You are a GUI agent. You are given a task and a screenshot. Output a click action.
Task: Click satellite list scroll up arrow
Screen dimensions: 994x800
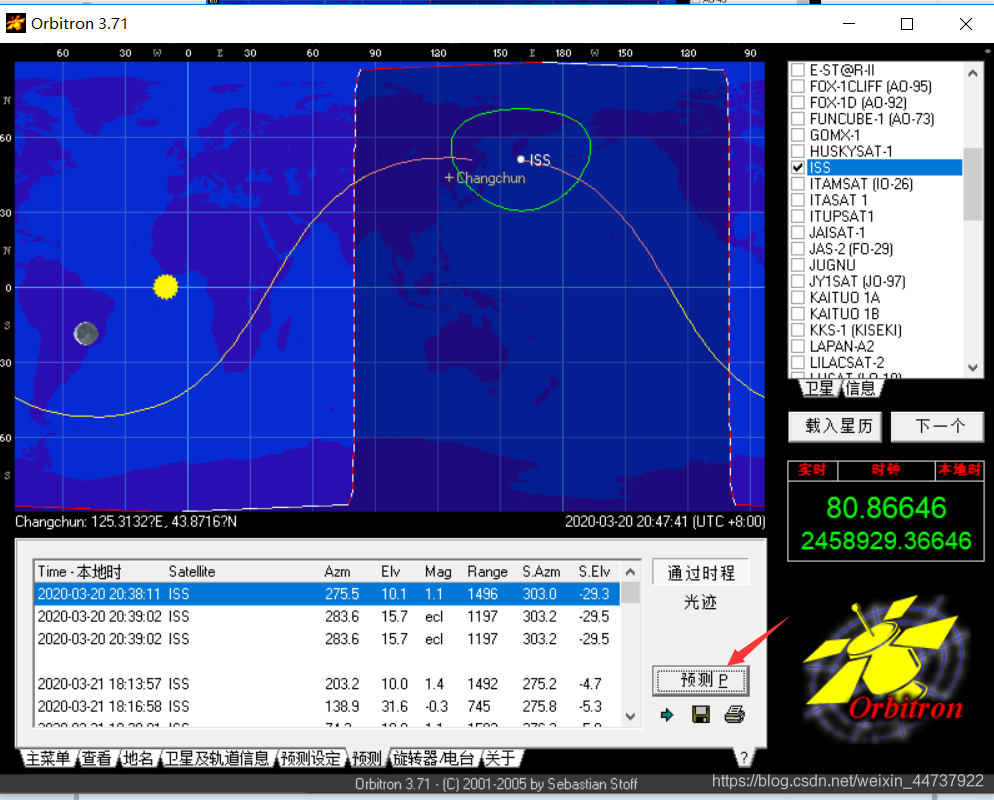[973, 73]
